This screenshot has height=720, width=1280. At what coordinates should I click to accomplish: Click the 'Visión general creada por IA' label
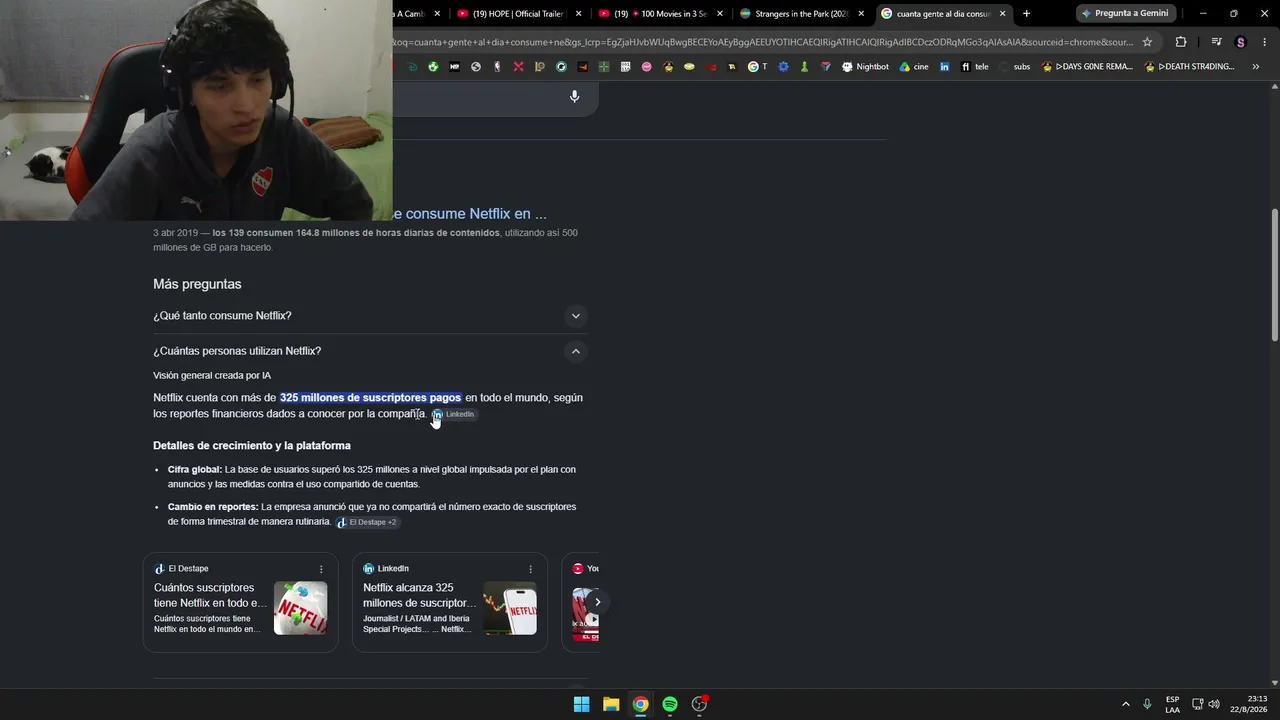click(212, 376)
